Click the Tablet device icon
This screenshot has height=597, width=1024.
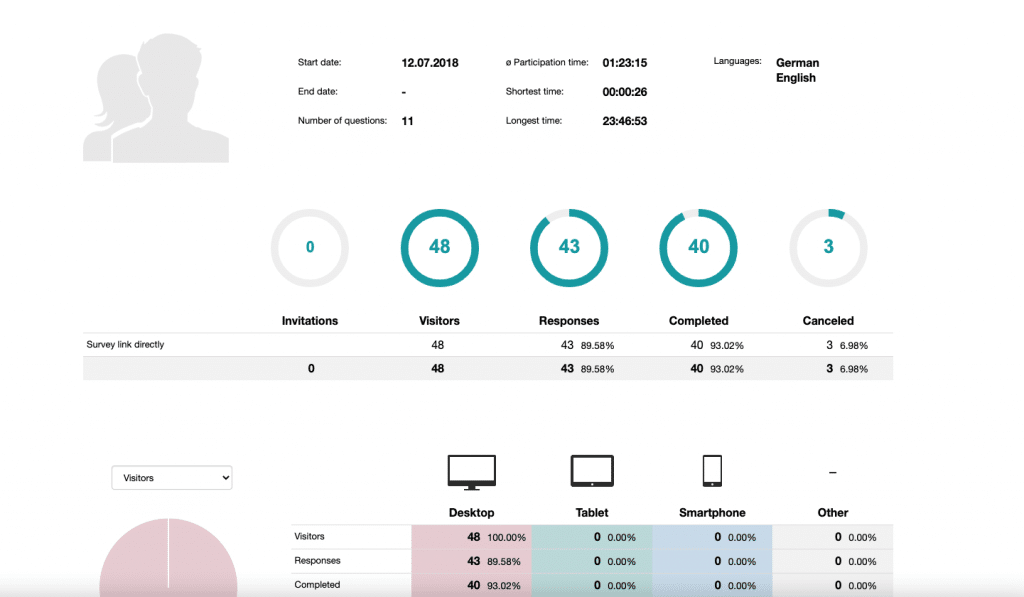[x=592, y=471]
